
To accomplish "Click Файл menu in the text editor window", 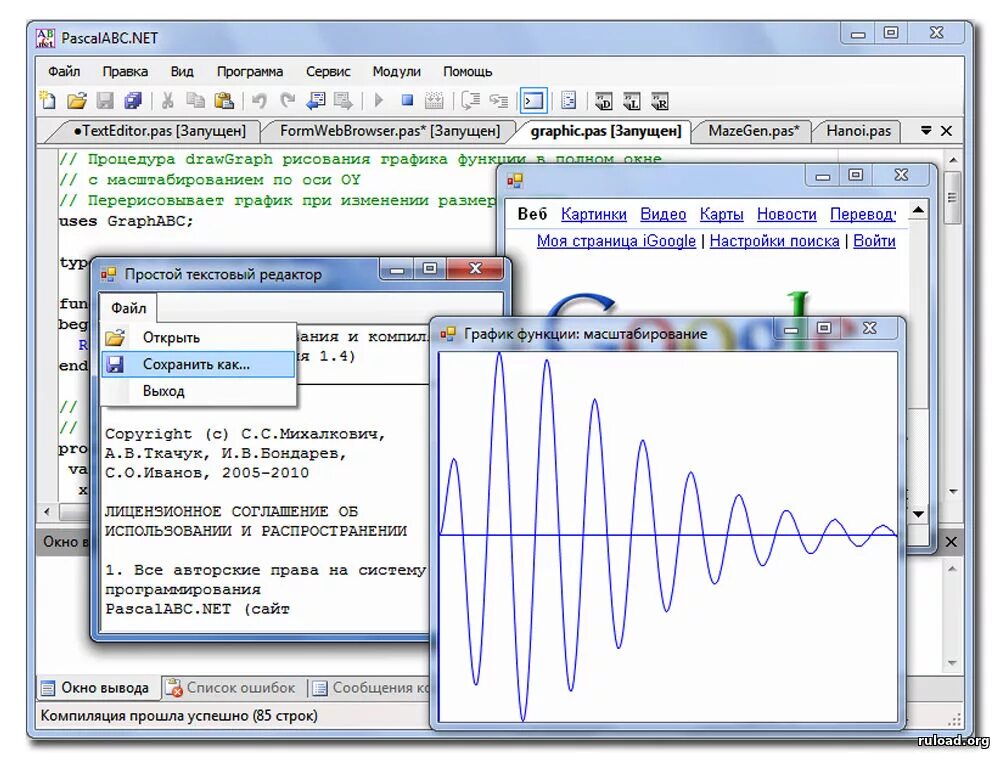I will [x=128, y=308].
